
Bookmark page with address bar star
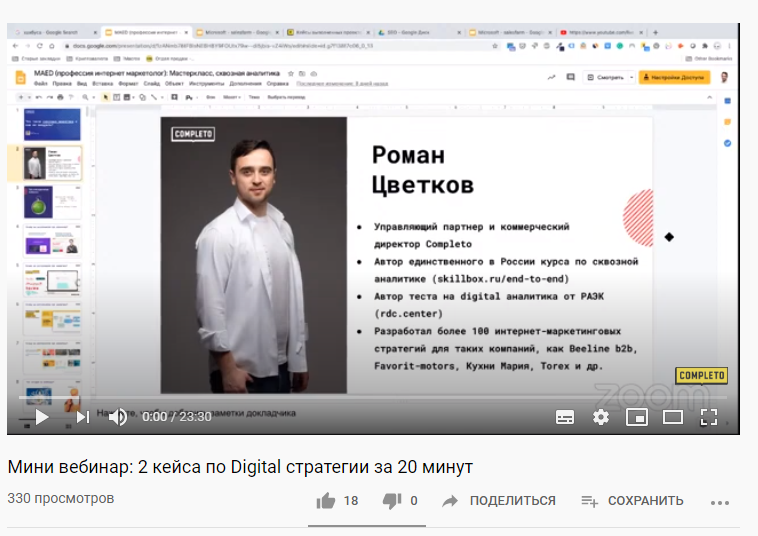pyautogui.click(x=495, y=46)
